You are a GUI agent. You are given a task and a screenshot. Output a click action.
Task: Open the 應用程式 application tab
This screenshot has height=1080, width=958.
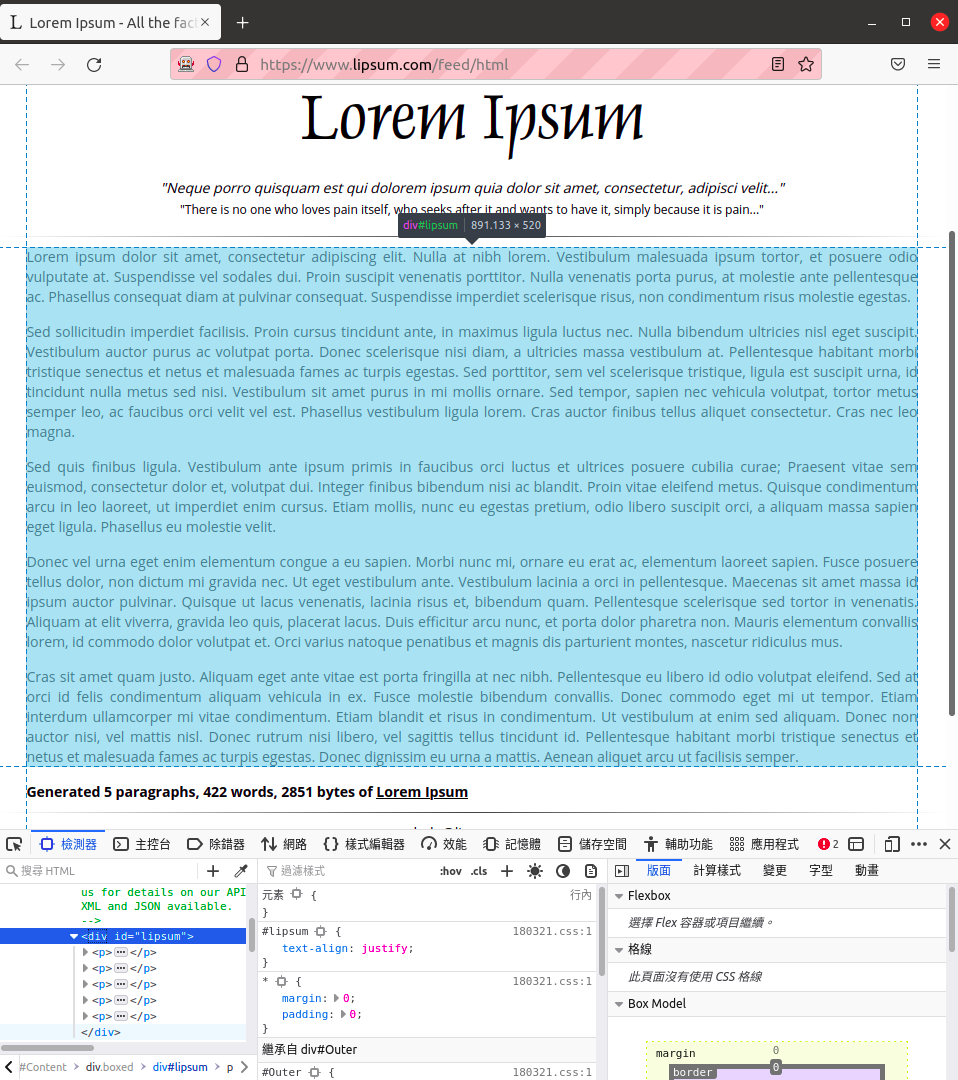tap(764, 844)
